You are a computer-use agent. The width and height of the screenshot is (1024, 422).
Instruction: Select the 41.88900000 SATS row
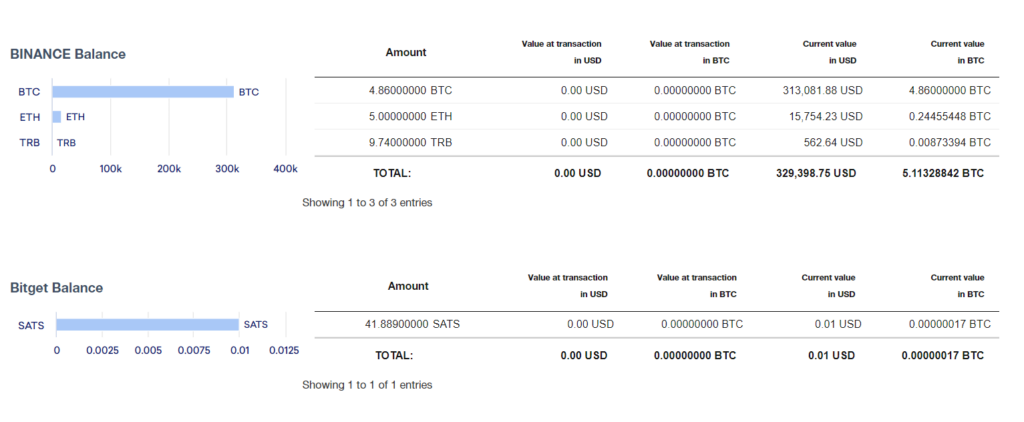657,325
